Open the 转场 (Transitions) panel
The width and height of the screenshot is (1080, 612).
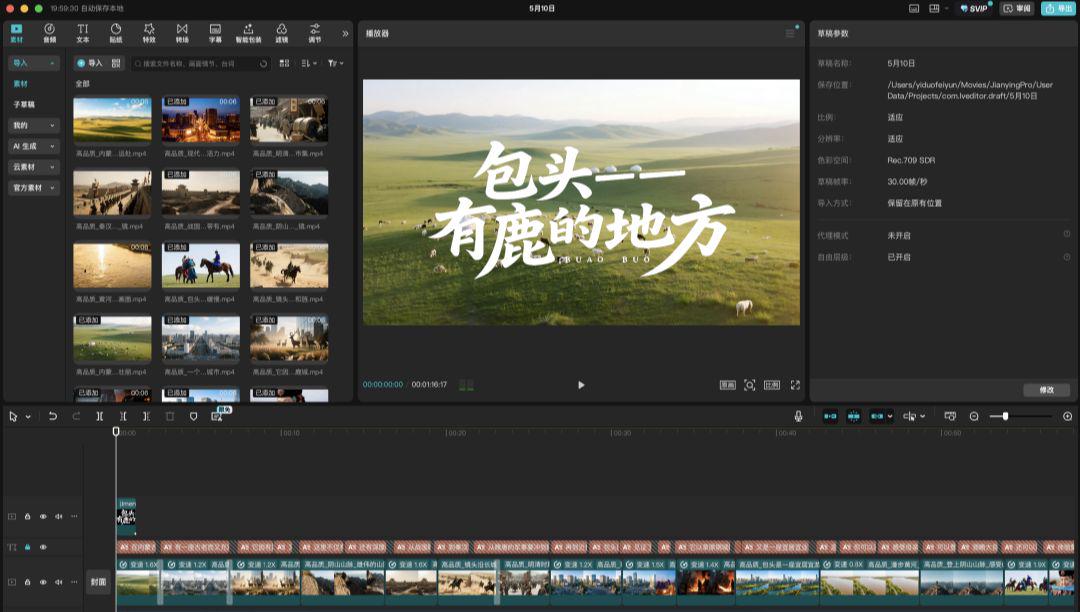(182, 33)
